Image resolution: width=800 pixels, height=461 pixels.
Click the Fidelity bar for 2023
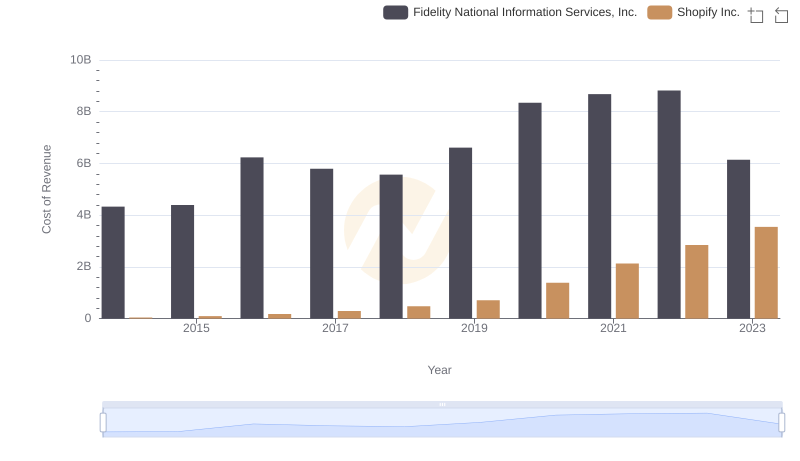(x=738, y=239)
